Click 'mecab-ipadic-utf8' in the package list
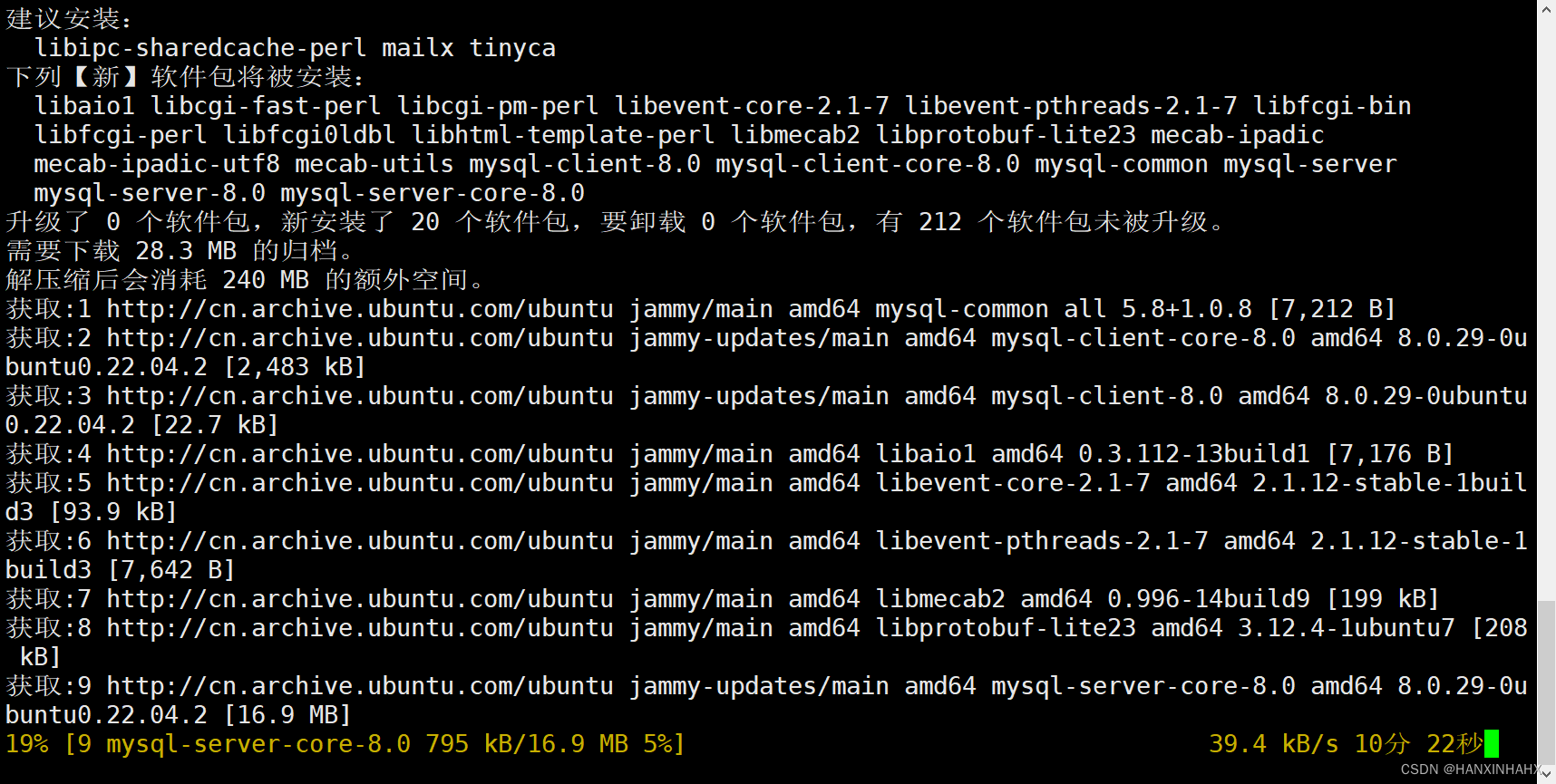The width and height of the screenshot is (1556, 784). click(157, 164)
